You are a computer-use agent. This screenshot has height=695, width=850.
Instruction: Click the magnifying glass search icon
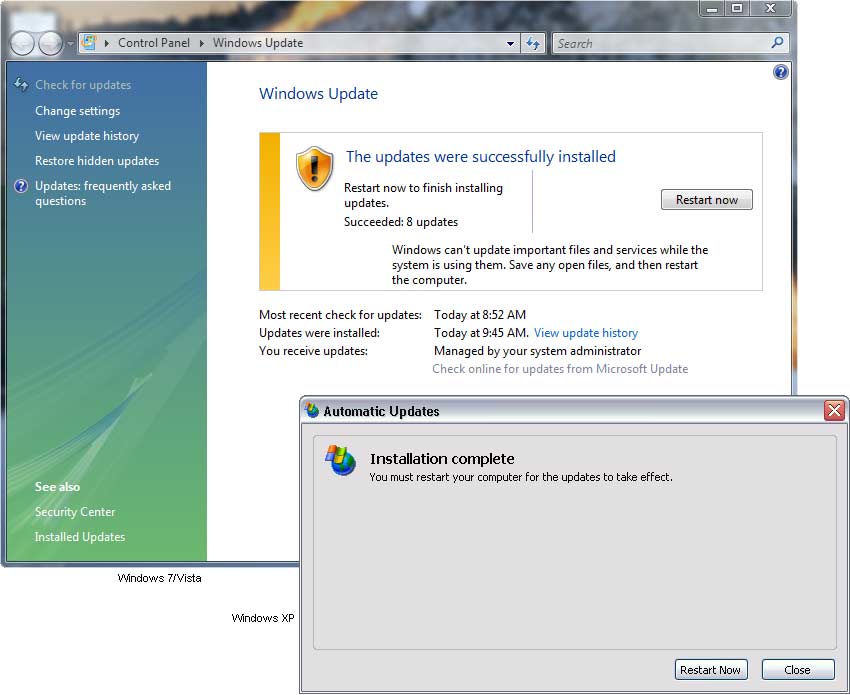click(x=777, y=42)
